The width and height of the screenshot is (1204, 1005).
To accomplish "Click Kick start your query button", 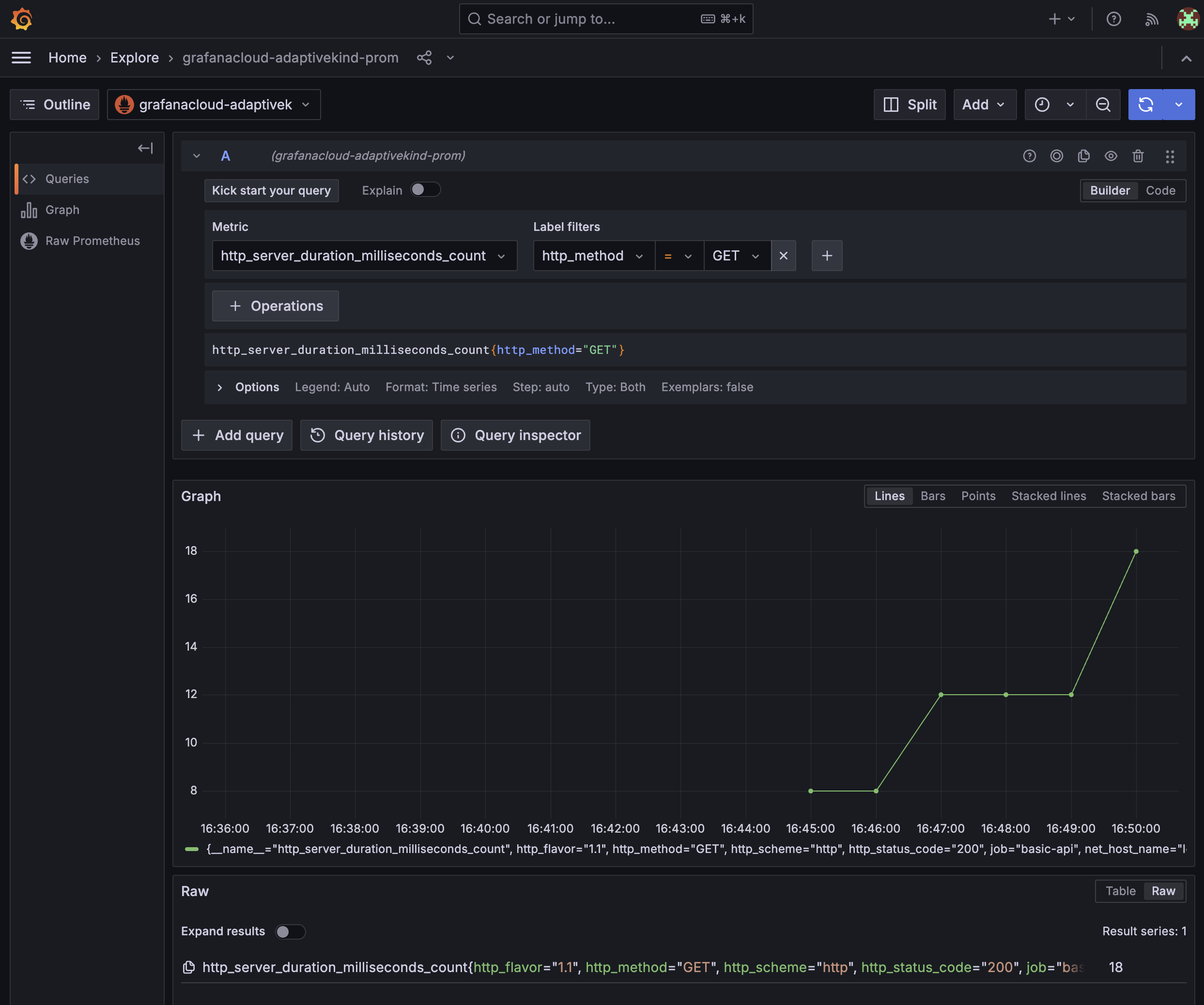I will [x=271, y=190].
